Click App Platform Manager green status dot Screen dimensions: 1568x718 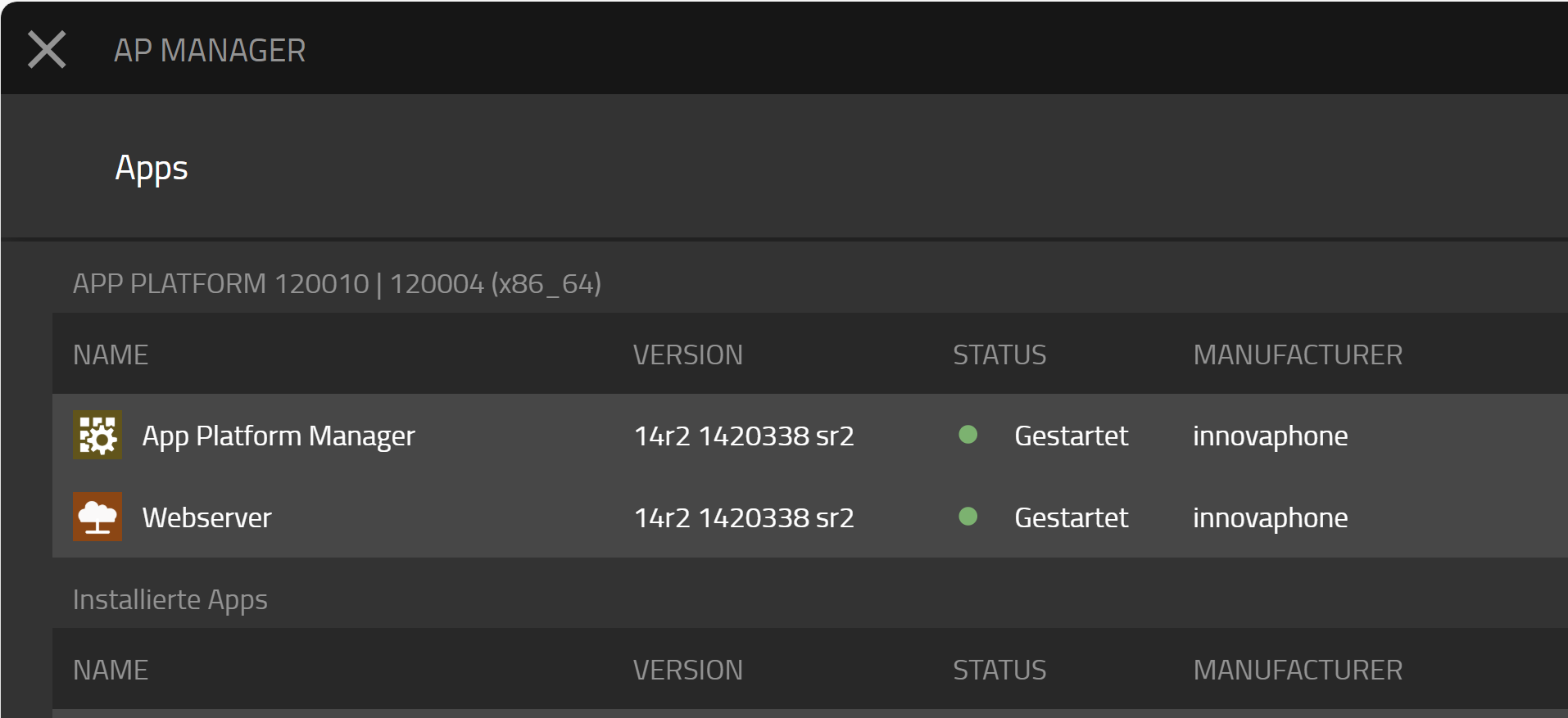tap(968, 435)
